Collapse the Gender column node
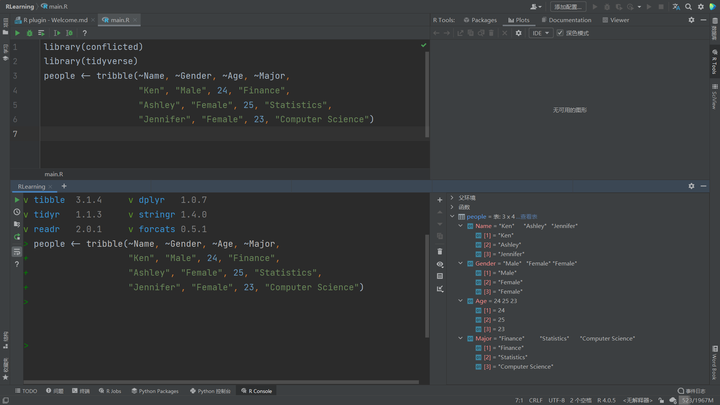 (461, 264)
